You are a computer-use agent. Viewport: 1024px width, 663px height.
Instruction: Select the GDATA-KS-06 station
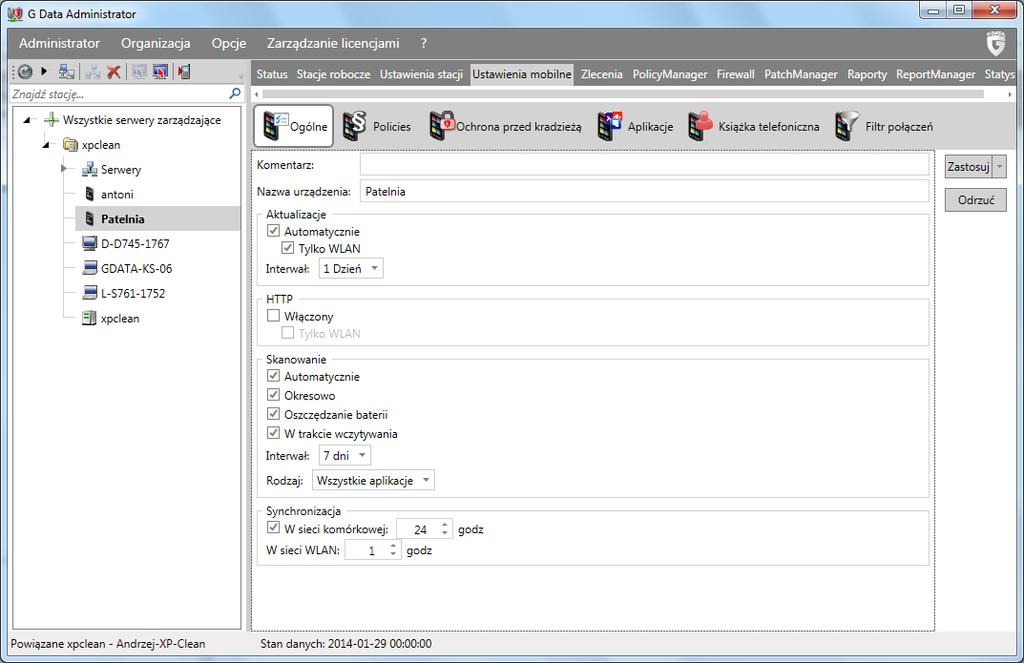(x=136, y=268)
